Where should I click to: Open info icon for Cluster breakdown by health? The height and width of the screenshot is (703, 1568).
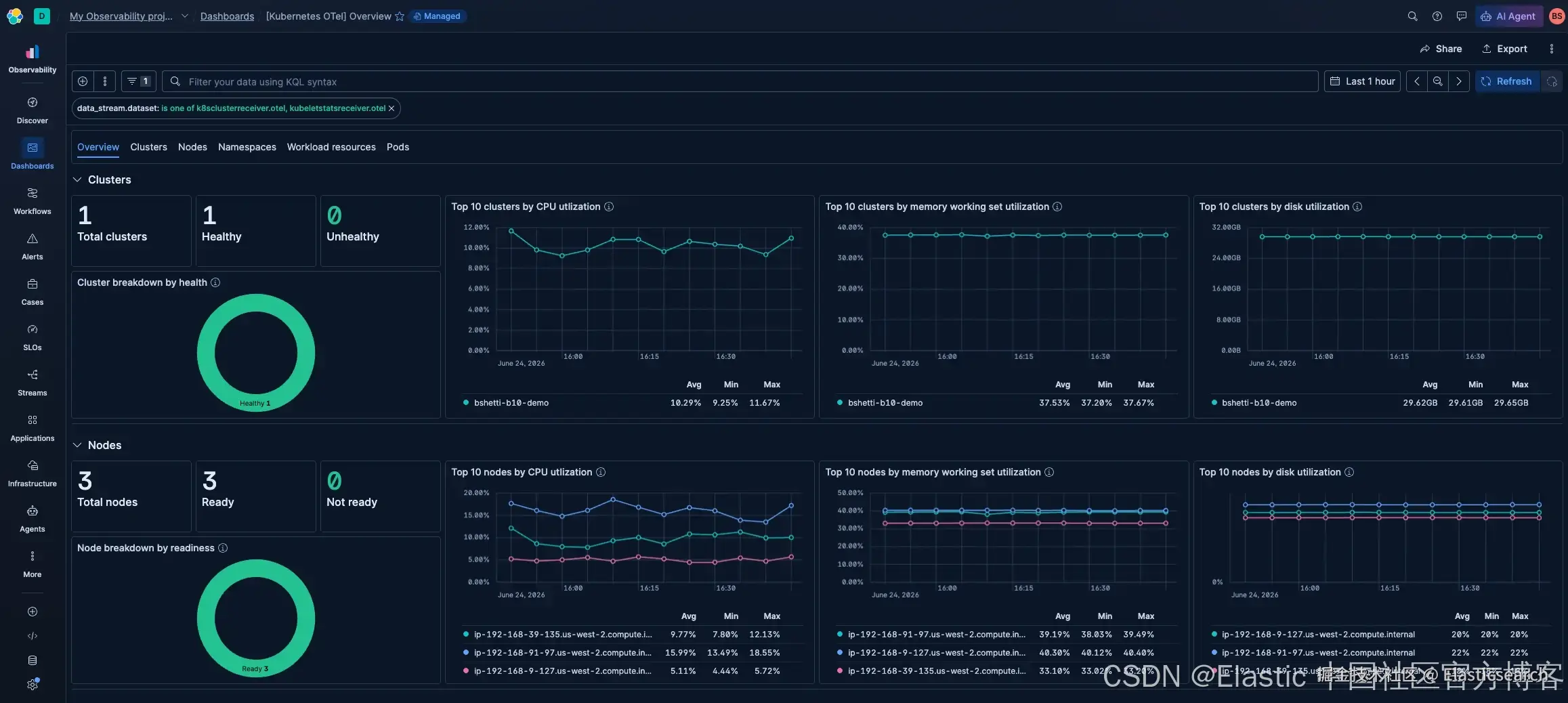(215, 282)
